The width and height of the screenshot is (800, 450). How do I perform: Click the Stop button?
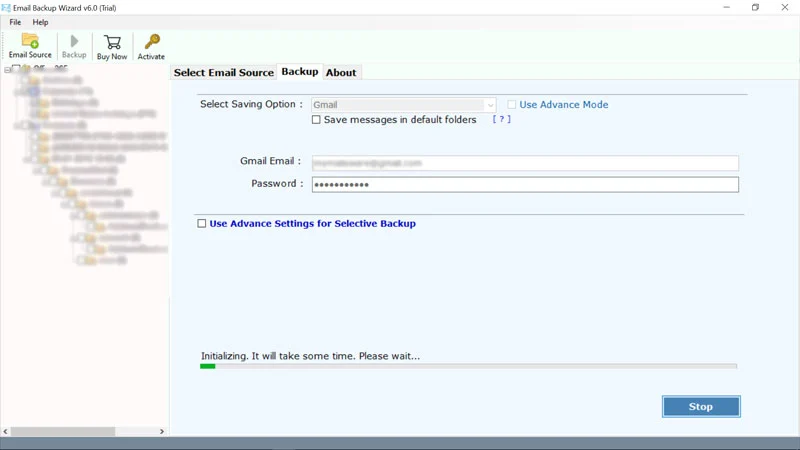point(701,407)
